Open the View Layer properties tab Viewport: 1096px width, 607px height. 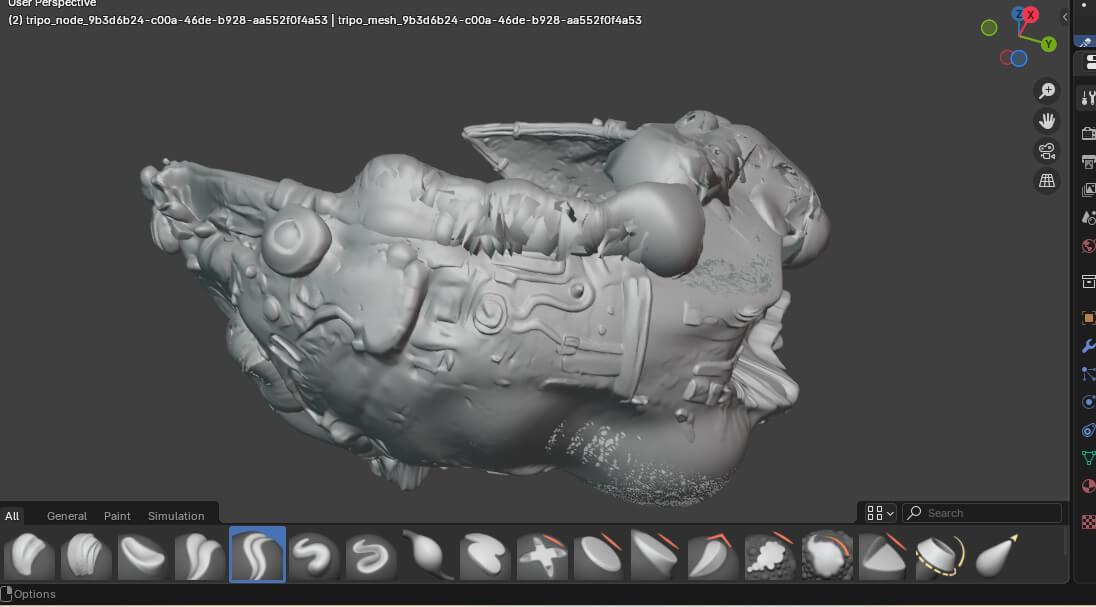tap(1088, 190)
